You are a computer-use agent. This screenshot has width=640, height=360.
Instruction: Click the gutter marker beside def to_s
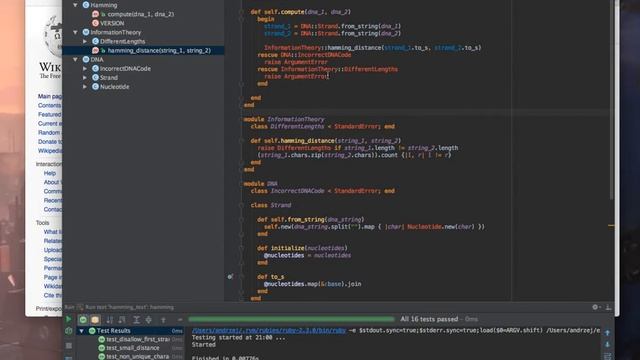coord(230,277)
